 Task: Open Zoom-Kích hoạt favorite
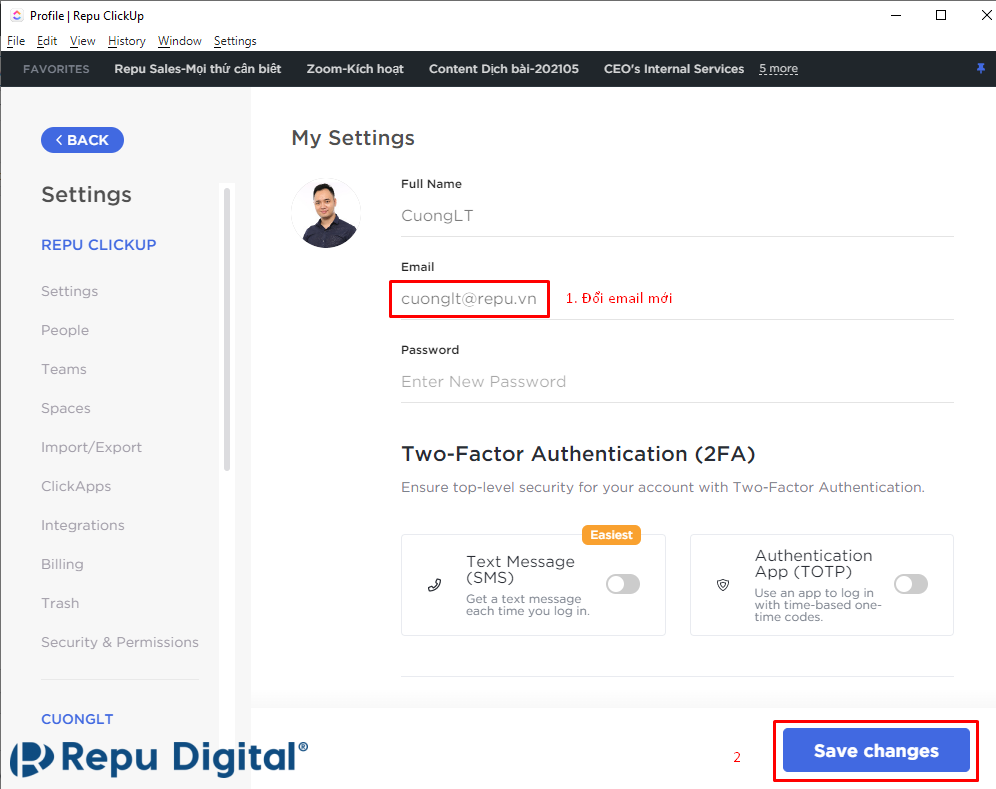355,69
